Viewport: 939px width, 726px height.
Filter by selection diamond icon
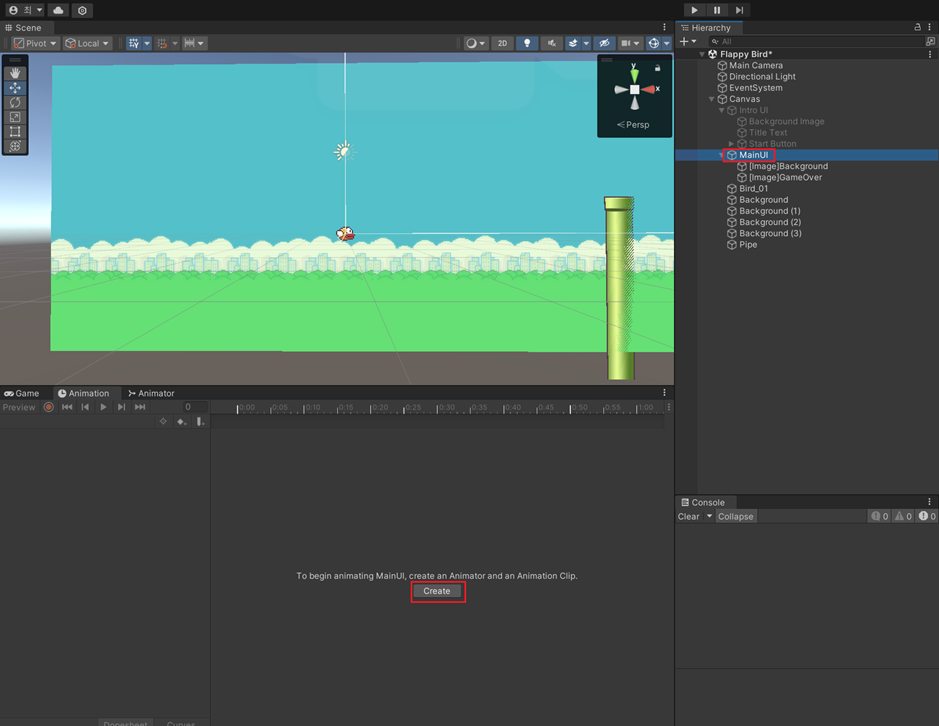163,422
